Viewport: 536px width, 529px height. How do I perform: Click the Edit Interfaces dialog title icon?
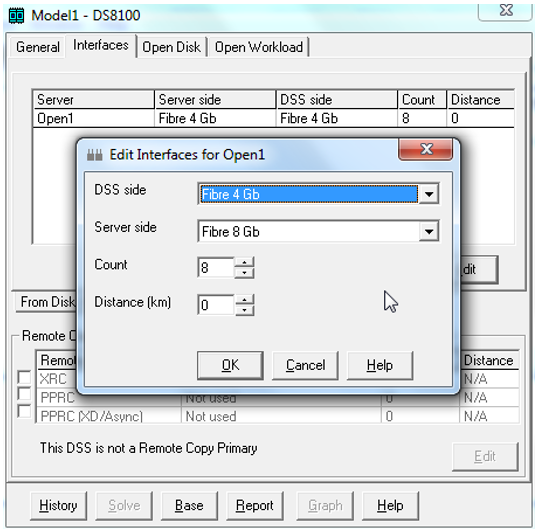click(95, 155)
